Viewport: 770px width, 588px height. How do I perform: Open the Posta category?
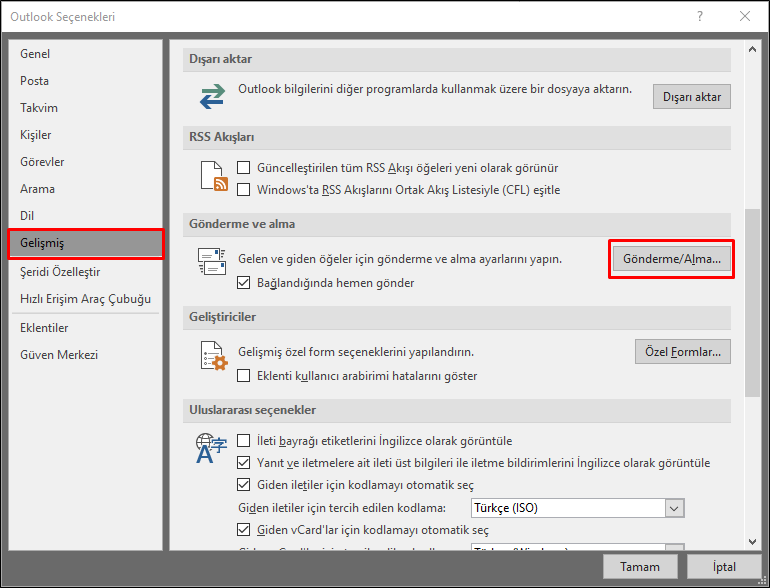(85, 81)
